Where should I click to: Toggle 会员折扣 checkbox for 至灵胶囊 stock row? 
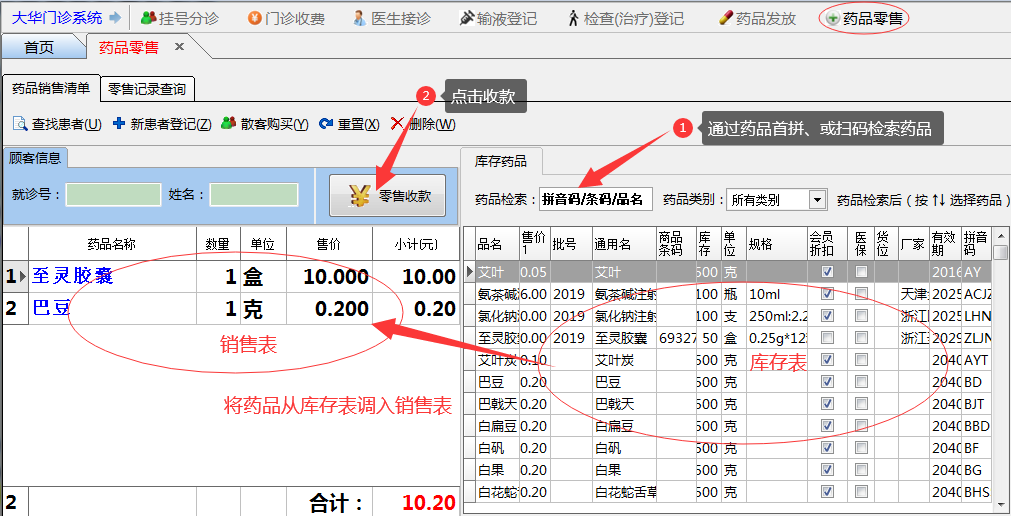827,338
